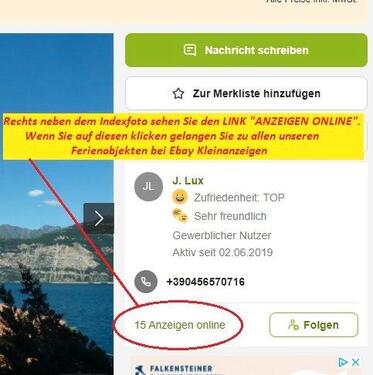
Task: Advance to next photo with arrow
Action: tap(99, 218)
